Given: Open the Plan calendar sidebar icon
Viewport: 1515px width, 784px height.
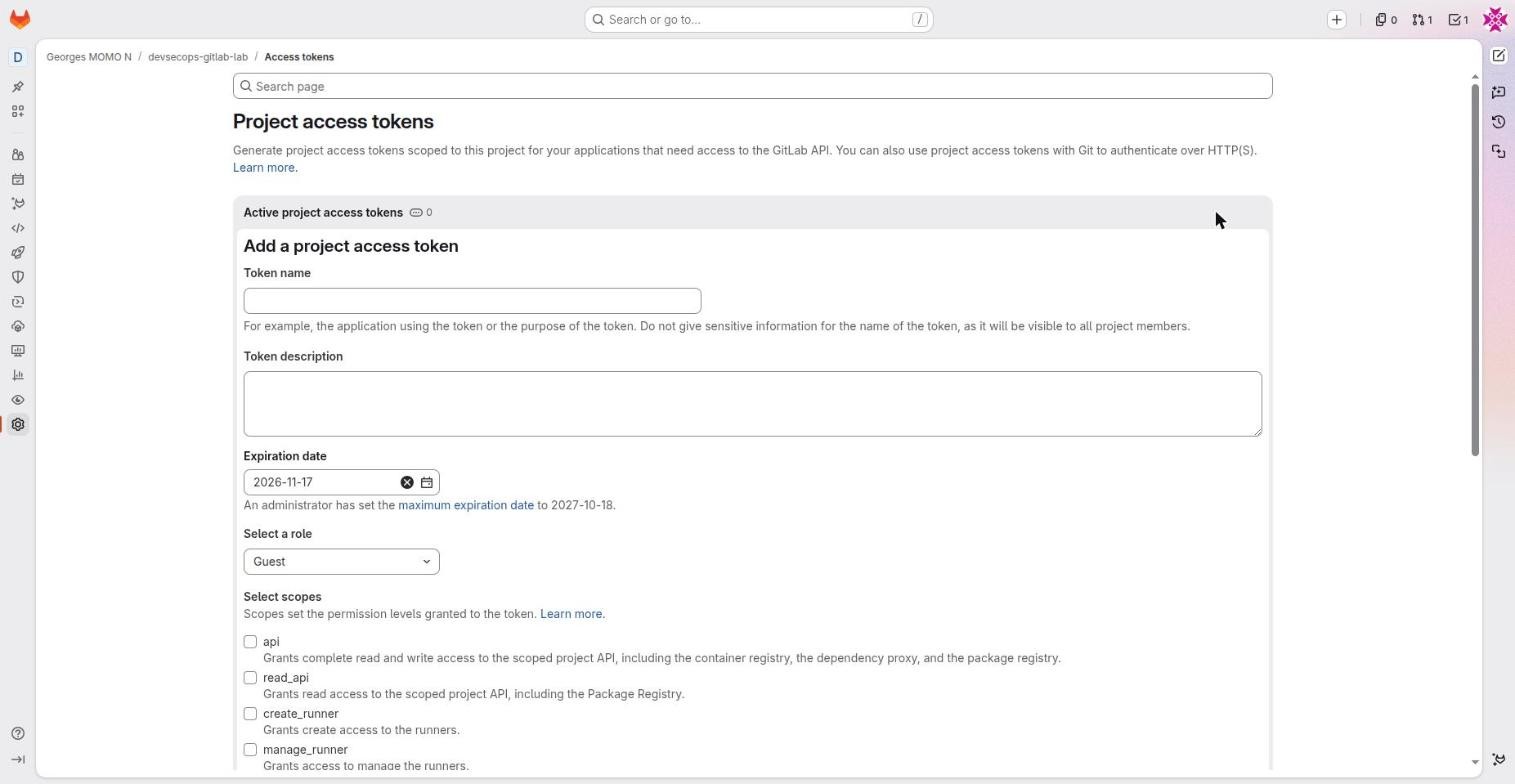Looking at the screenshot, I should [18, 180].
